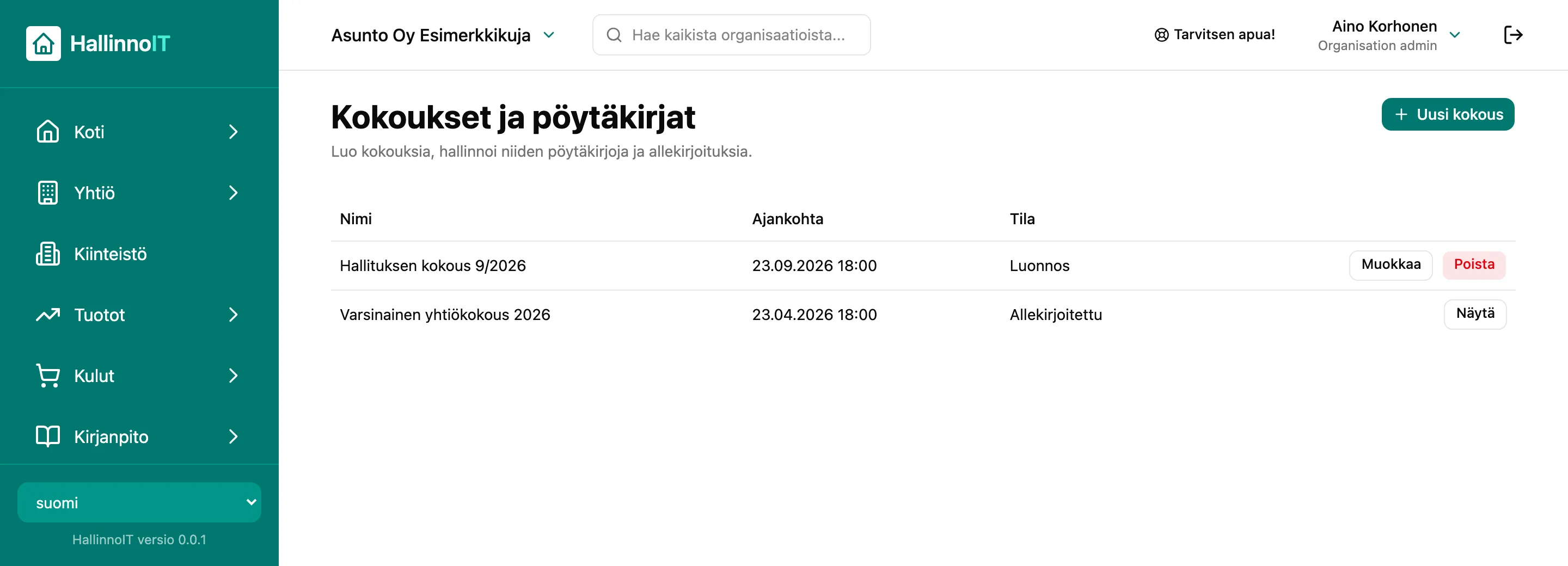The width and height of the screenshot is (1568, 566).
Task: Click the Kulut shopping cart icon
Action: [x=47, y=376]
